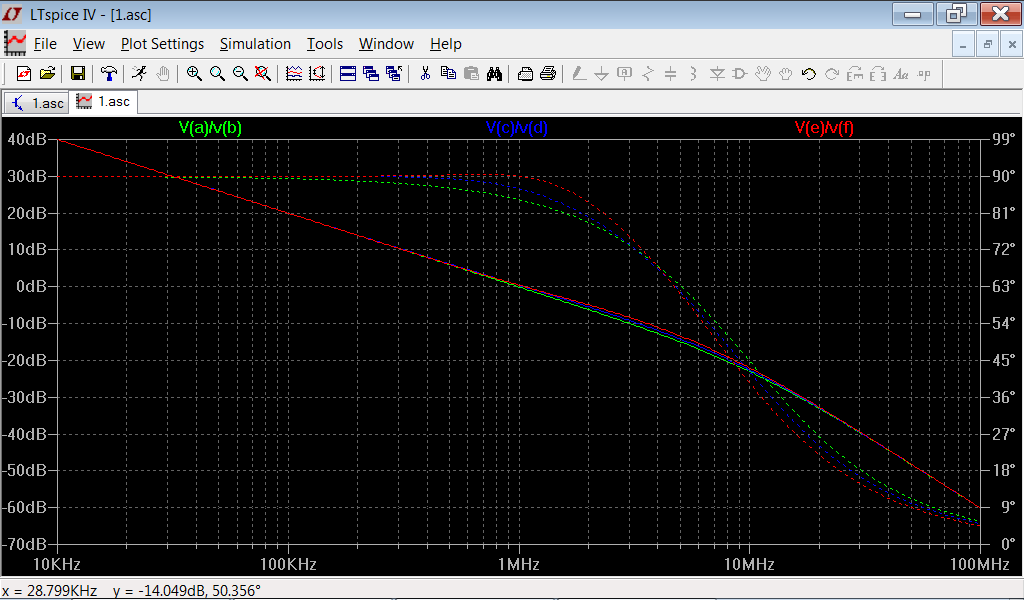Open the Simulation menu

255,44
